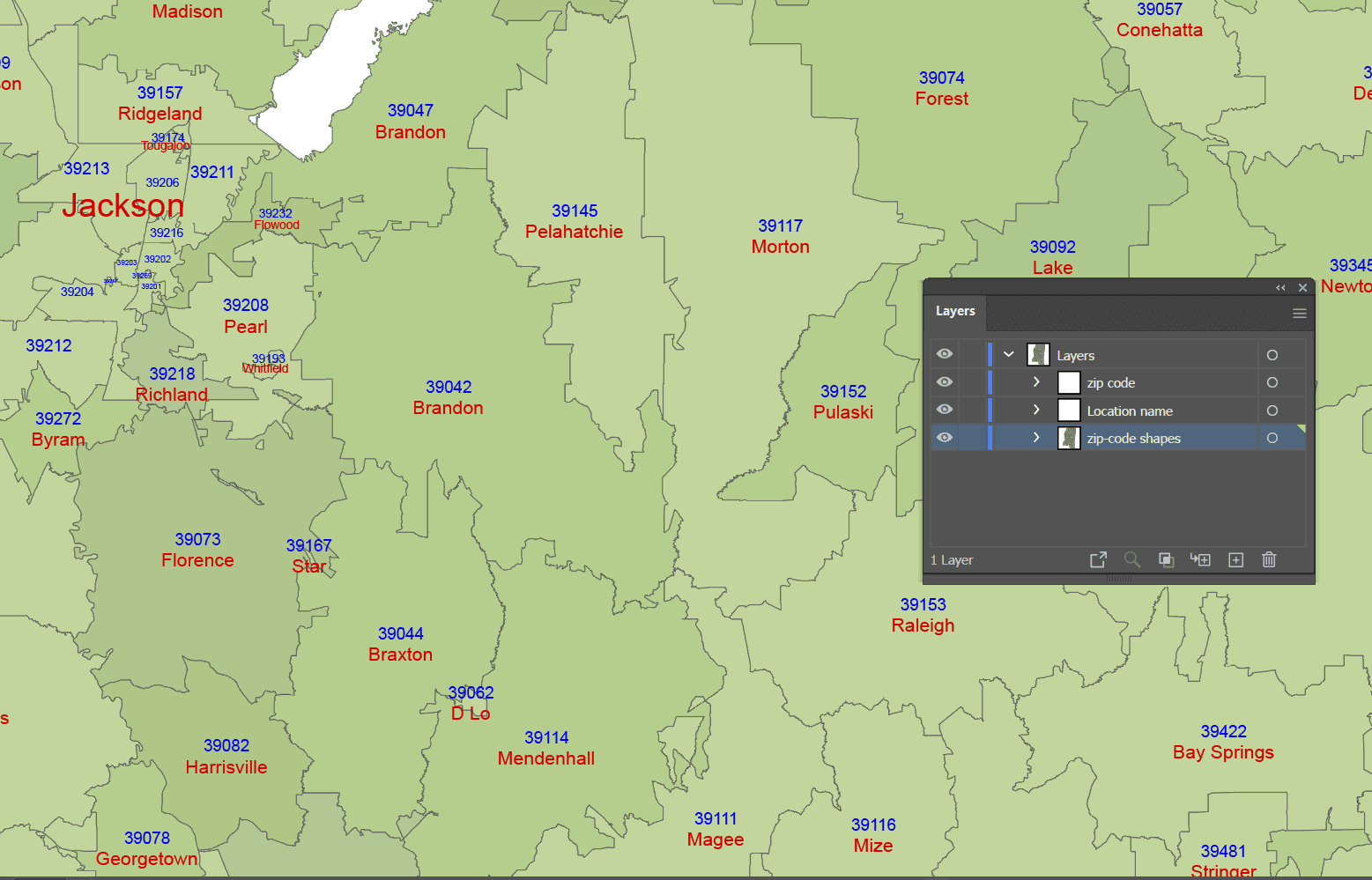The image size is (1372, 880).
Task: Click the 'Georgetown' location label
Action: 147,859
